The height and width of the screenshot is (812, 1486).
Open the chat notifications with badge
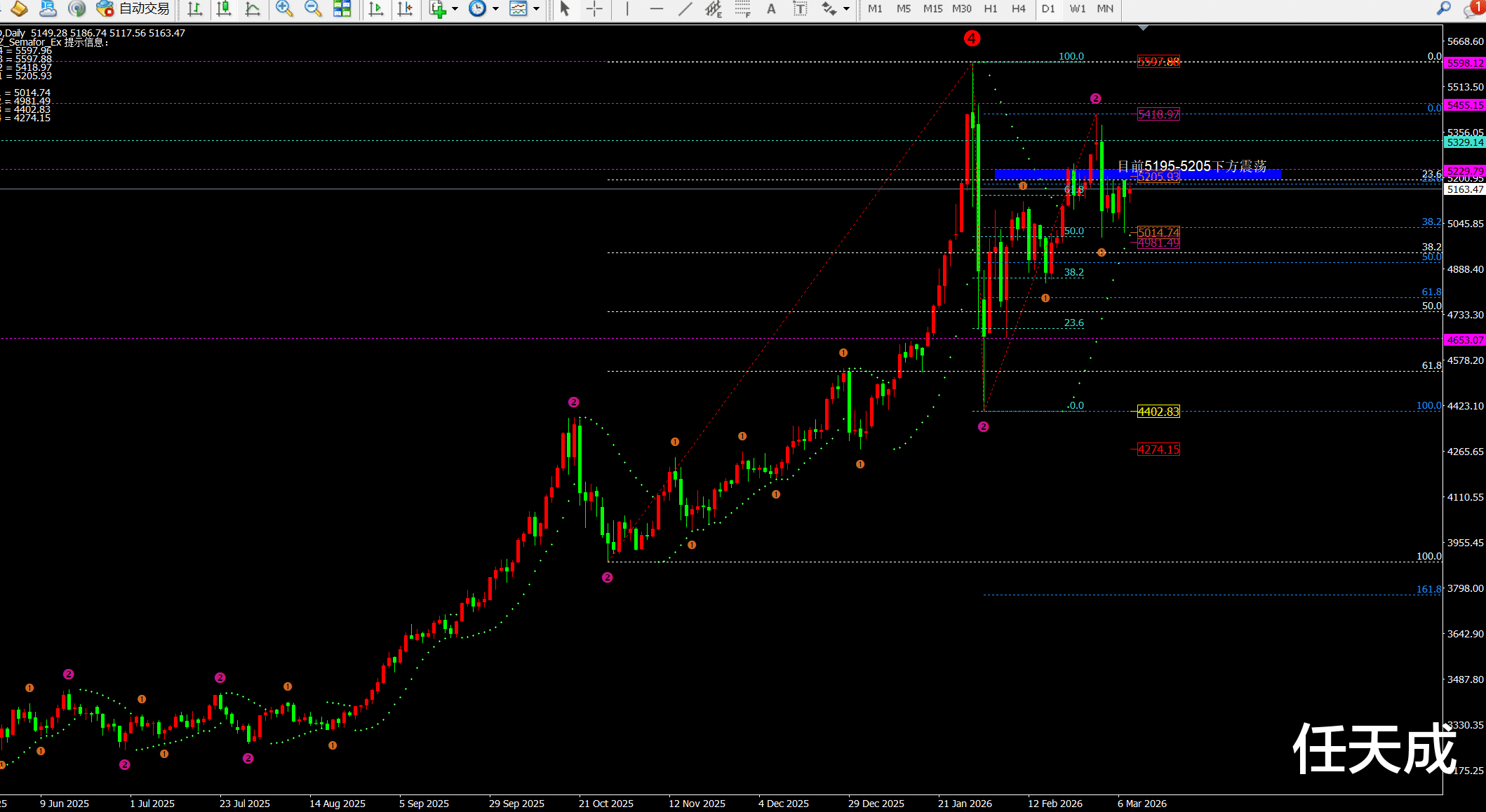tap(1473, 8)
